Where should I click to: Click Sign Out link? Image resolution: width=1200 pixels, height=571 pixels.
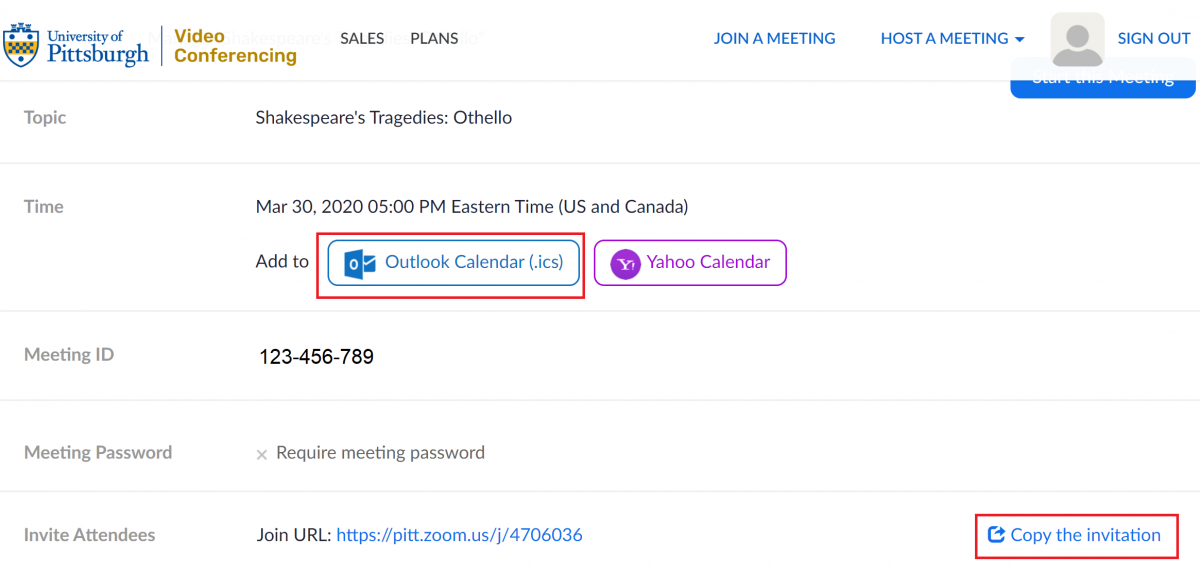coord(1154,39)
